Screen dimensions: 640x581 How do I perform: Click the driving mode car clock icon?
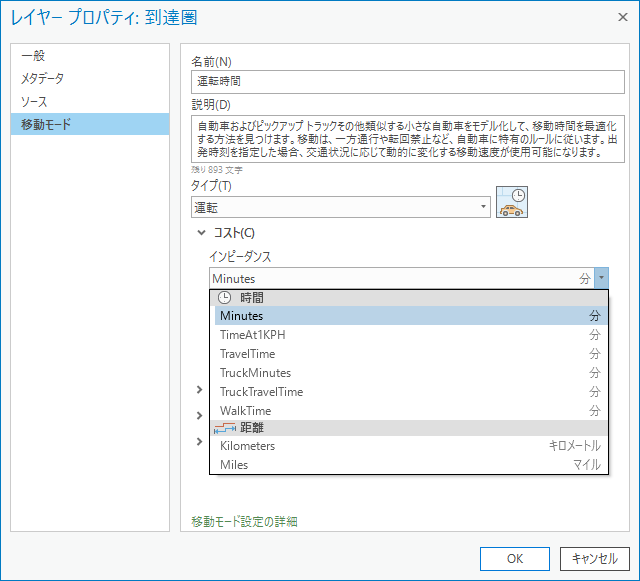(x=511, y=203)
